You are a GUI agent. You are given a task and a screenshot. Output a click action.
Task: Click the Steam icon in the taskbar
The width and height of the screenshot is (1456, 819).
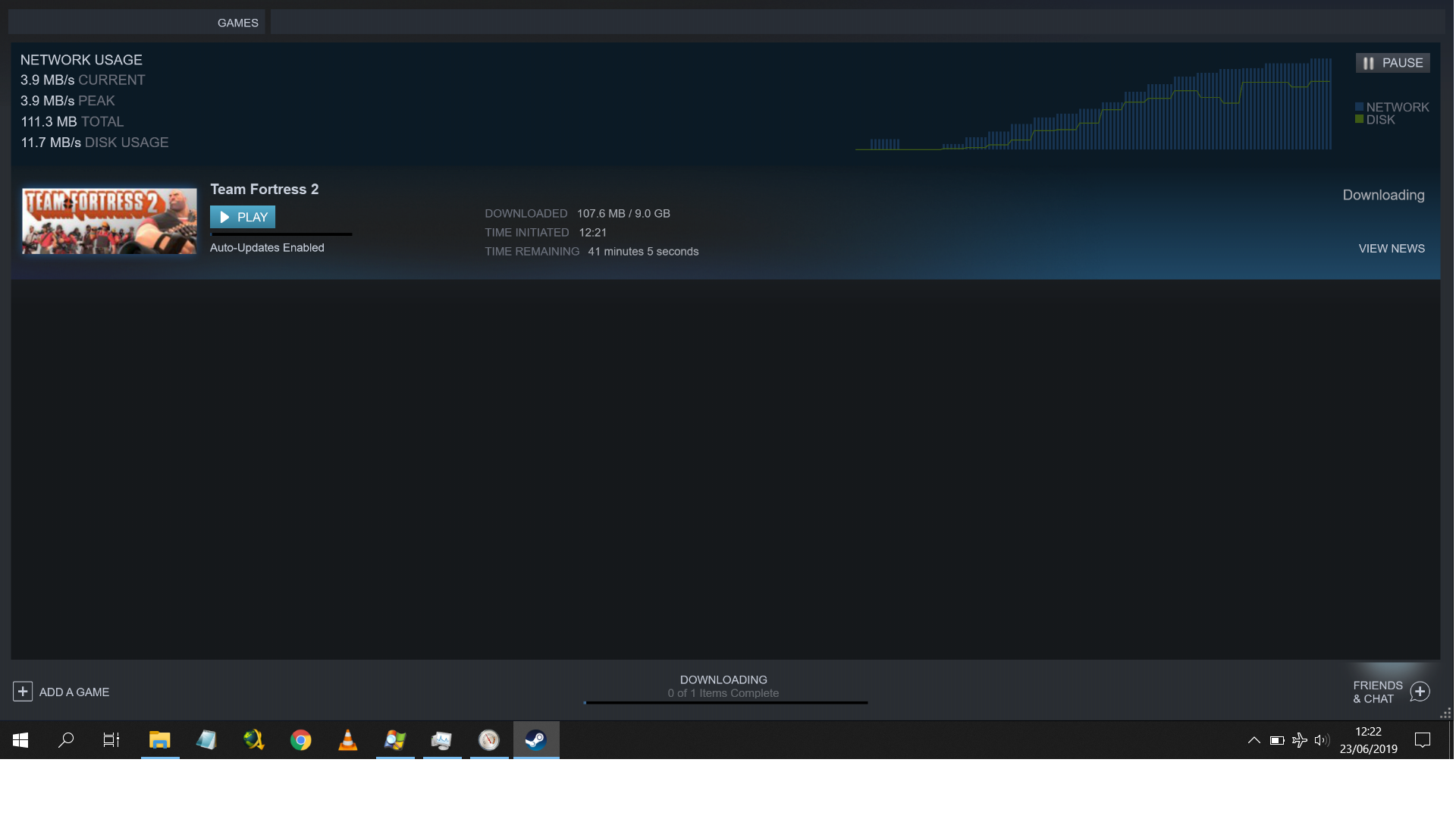[x=536, y=740]
